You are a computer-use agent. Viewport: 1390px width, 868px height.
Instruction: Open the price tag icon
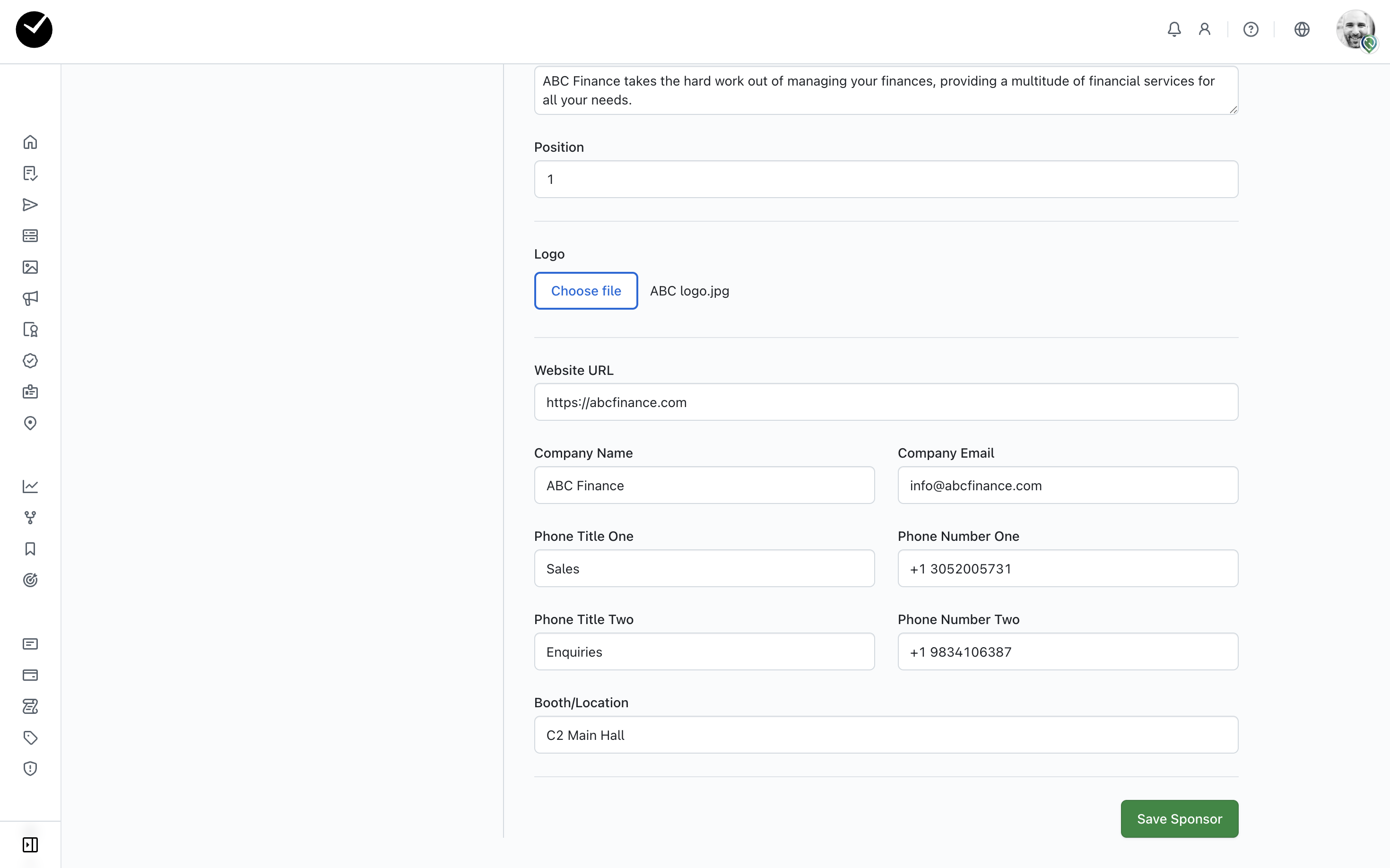pos(30,738)
